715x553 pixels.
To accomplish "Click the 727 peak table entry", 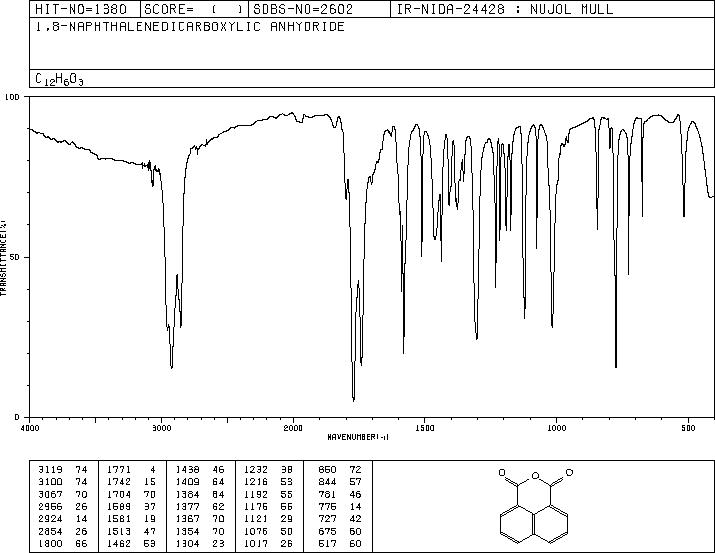I will click(x=340, y=519).
